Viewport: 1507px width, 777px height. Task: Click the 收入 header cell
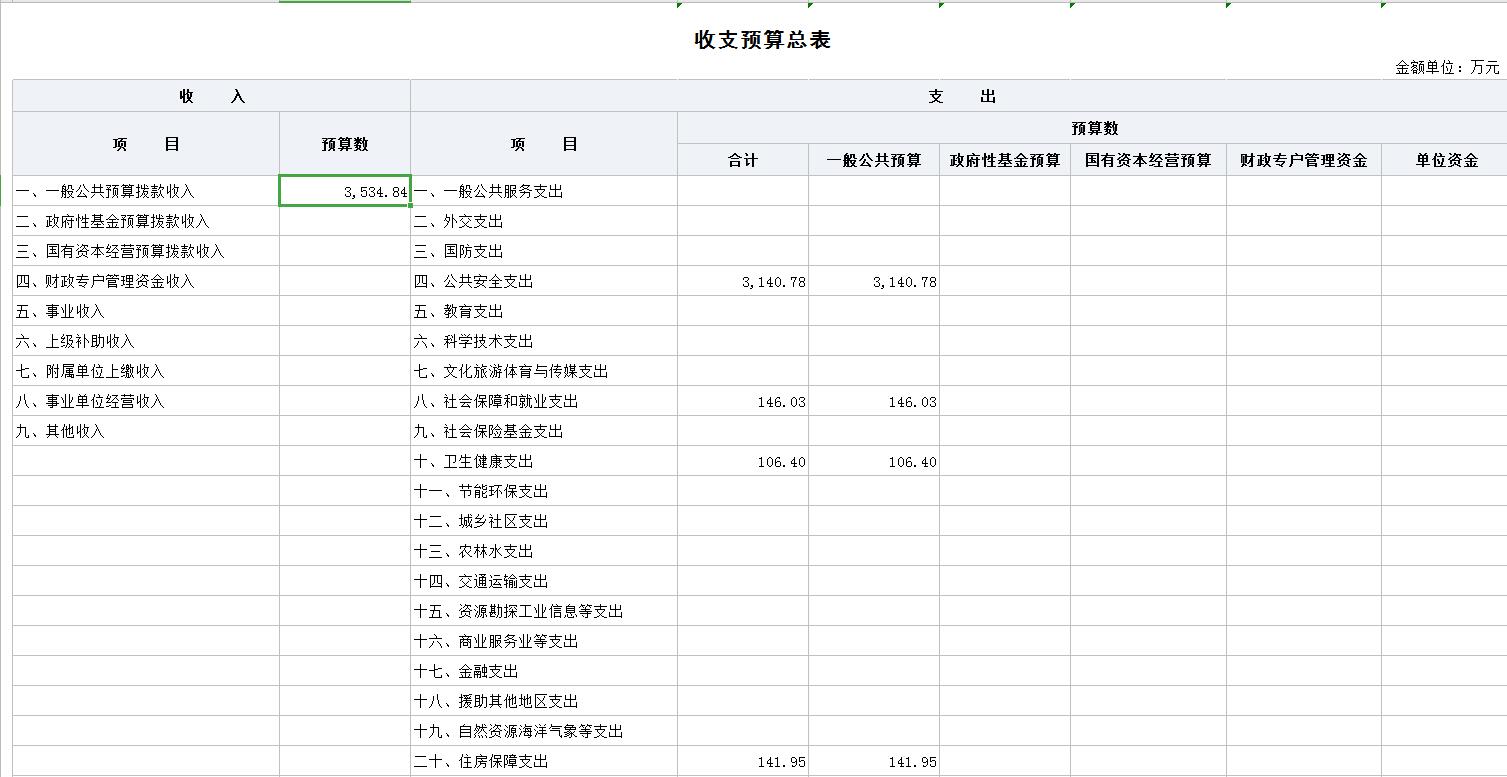pos(211,97)
